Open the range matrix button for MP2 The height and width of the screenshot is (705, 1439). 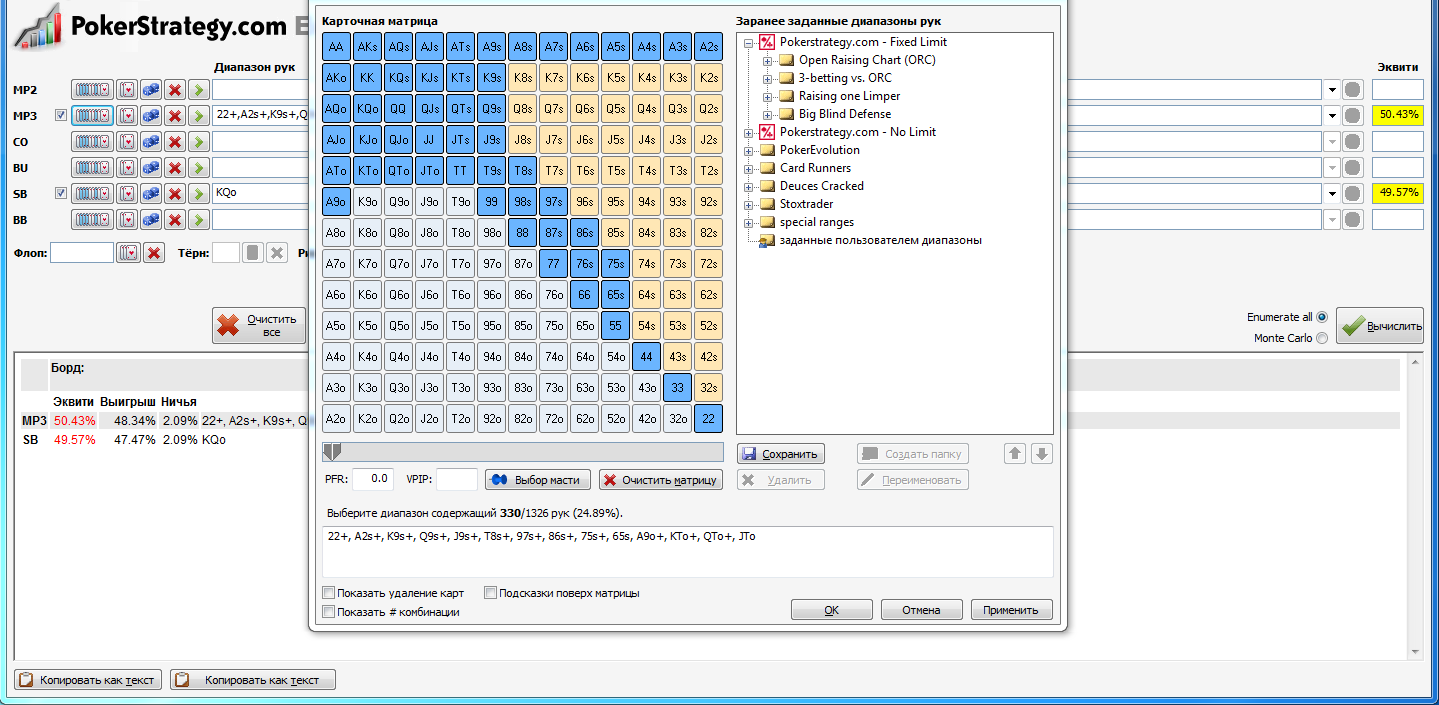(92, 90)
